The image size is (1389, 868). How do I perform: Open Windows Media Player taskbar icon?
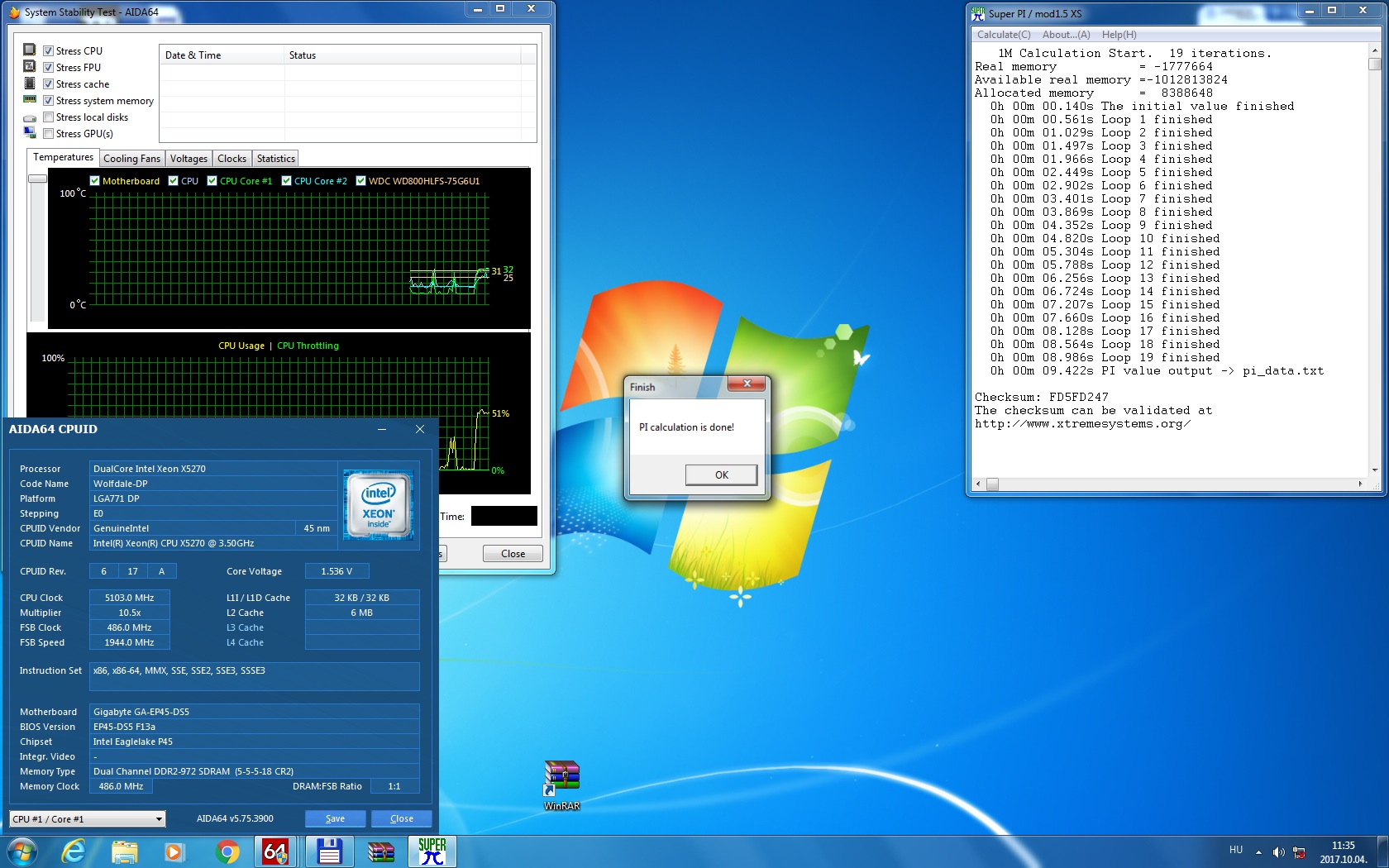pyautogui.click(x=174, y=851)
